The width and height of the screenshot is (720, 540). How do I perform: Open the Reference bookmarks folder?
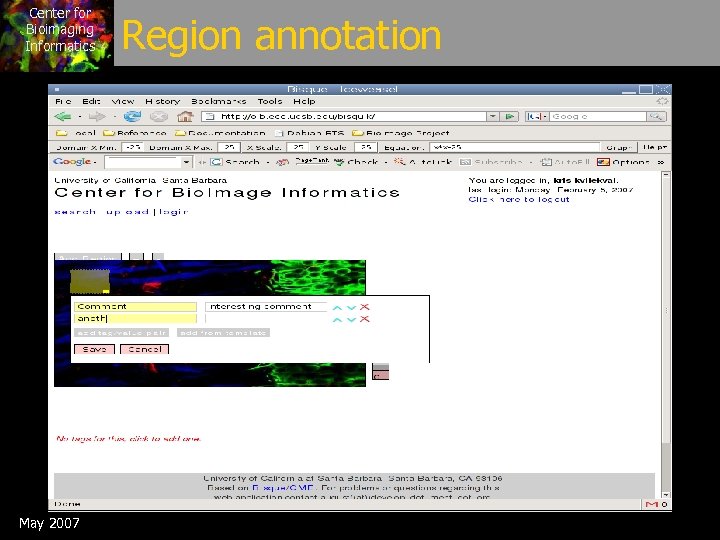[135, 133]
